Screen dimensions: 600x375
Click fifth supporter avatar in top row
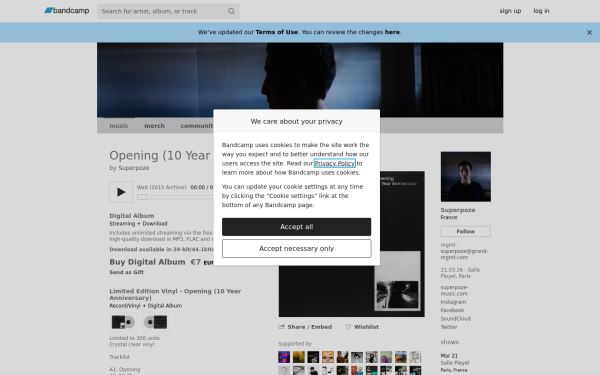(x=342, y=357)
